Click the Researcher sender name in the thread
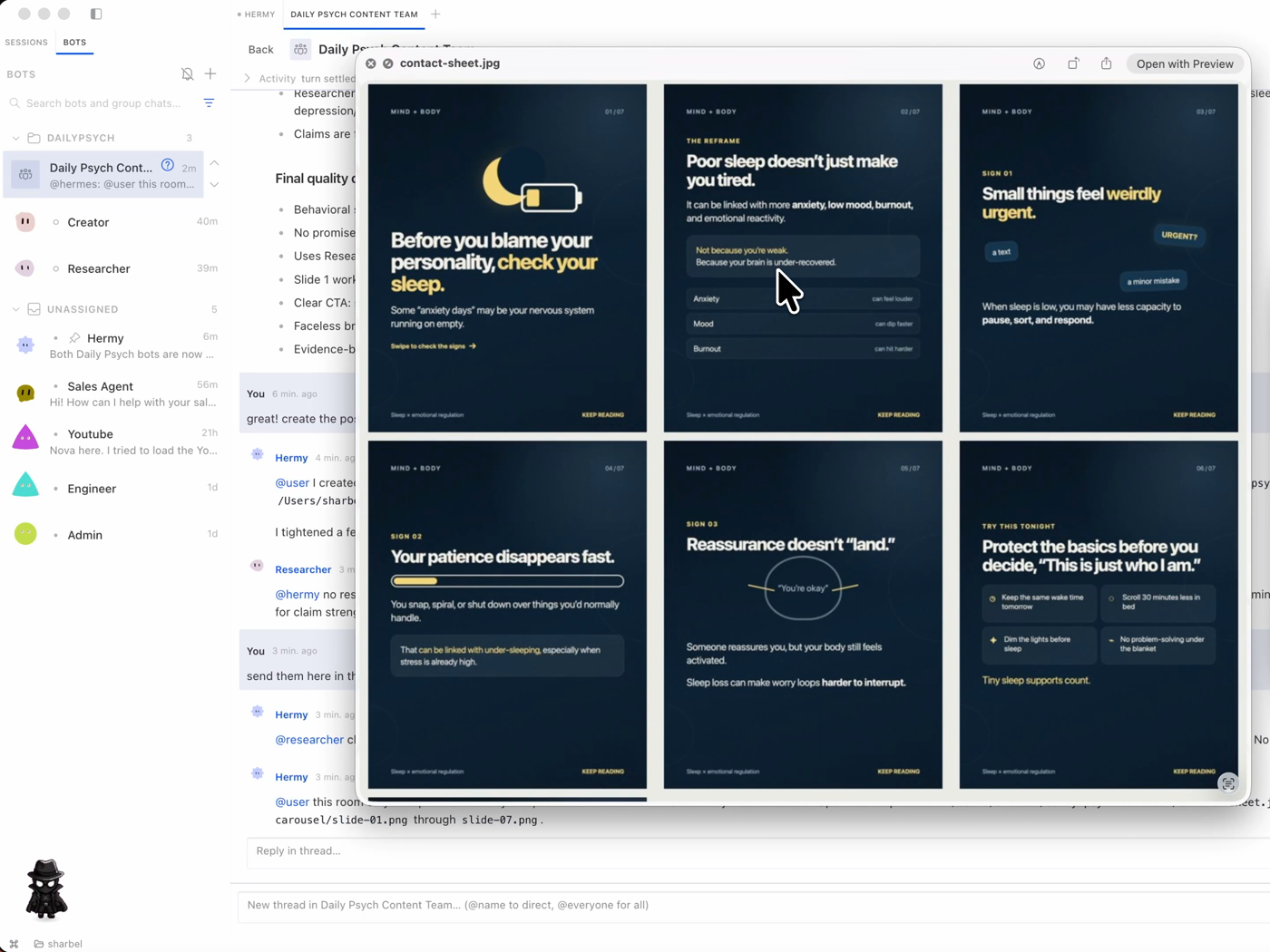The image size is (1270, 952). coord(303,569)
